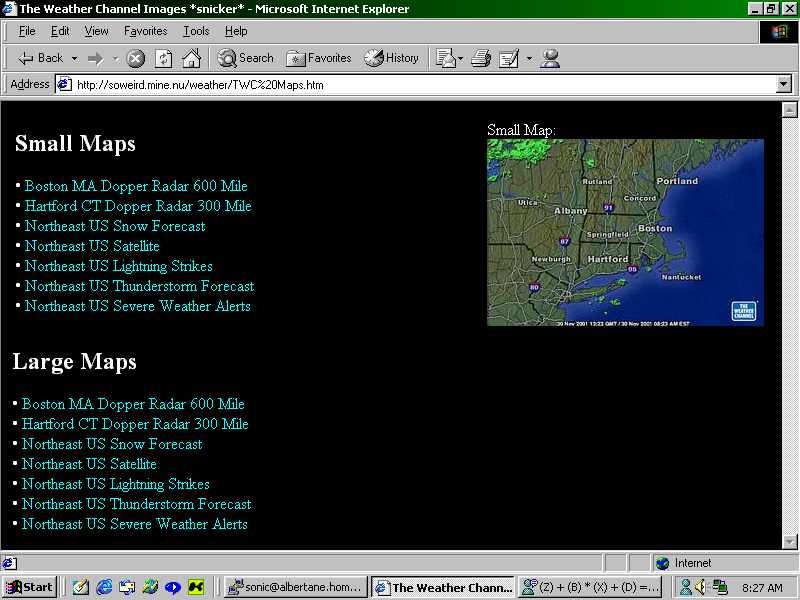This screenshot has width=800, height=600.
Task: Open the Search pane from the toolbar
Action: pos(246,58)
